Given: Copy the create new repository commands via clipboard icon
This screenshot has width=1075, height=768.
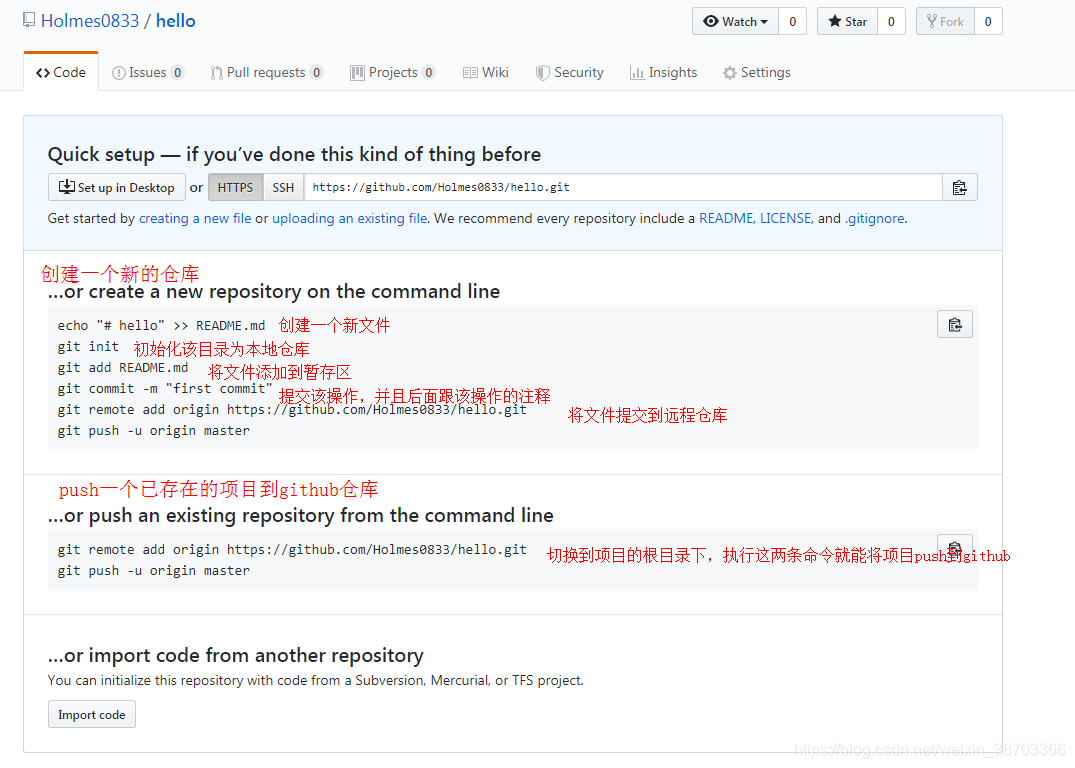Looking at the screenshot, I should coord(955,324).
